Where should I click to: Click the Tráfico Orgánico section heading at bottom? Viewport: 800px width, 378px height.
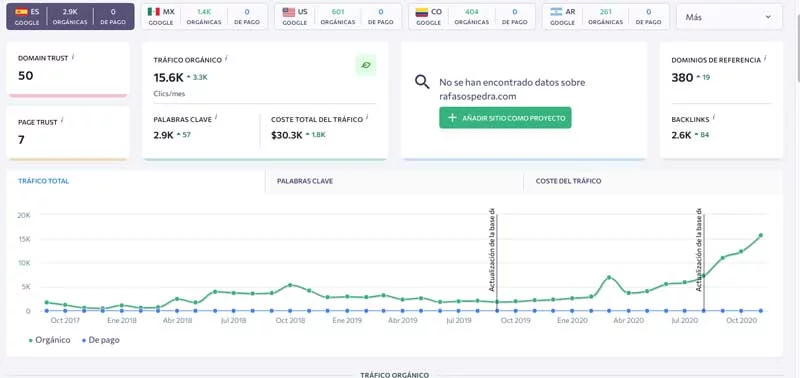(394, 374)
